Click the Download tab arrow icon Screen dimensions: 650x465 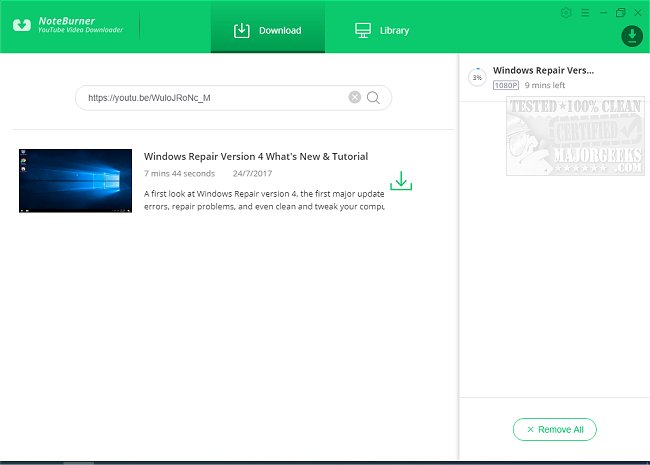pos(242,31)
